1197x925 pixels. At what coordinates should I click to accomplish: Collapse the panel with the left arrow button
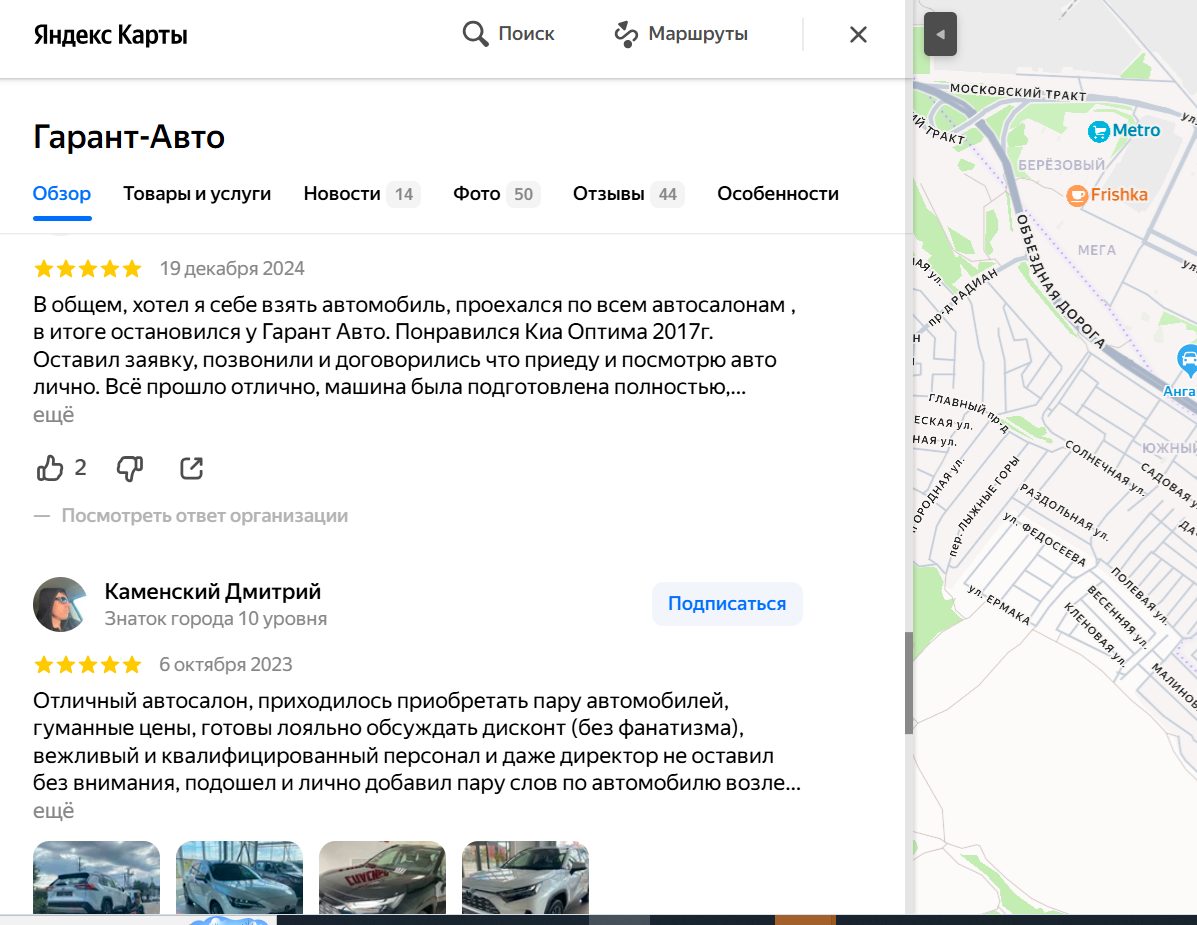pyautogui.click(x=939, y=33)
